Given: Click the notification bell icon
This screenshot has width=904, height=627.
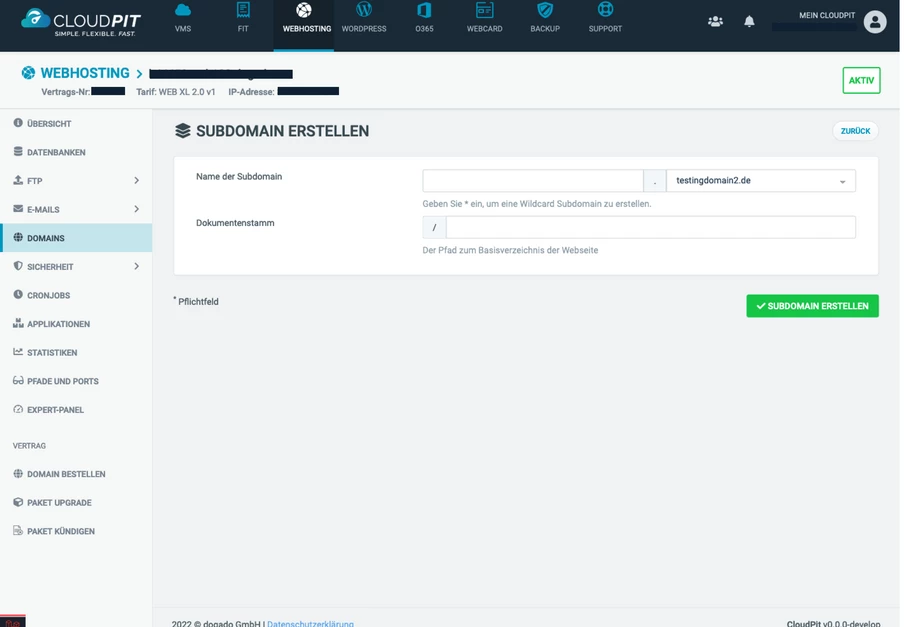Looking at the screenshot, I should click(x=749, y=21).
